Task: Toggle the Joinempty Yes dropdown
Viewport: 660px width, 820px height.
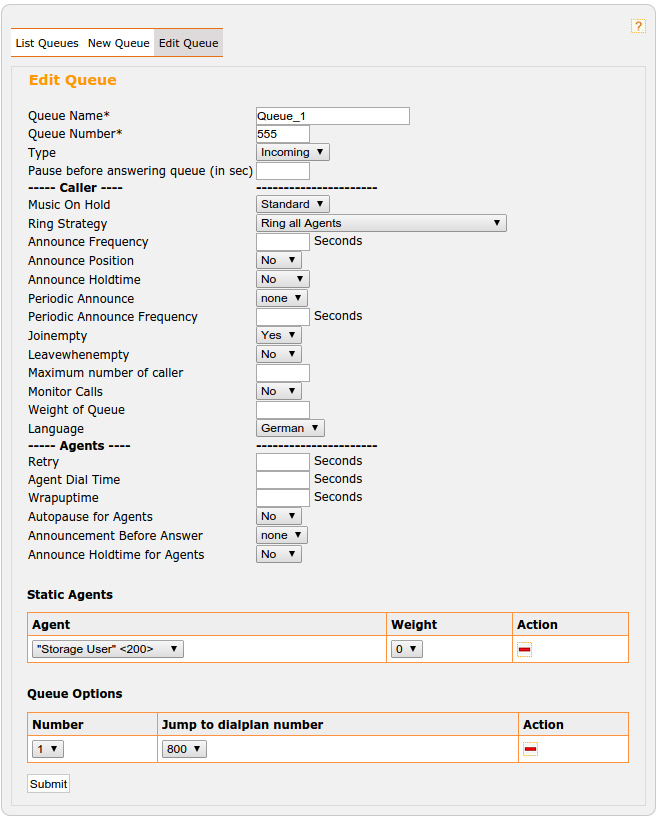Action: [x=278, y=335]
